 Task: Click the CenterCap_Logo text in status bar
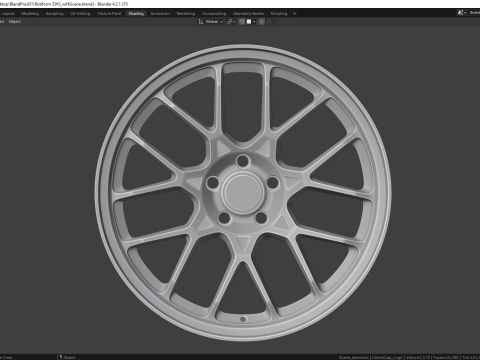point(387,357)
